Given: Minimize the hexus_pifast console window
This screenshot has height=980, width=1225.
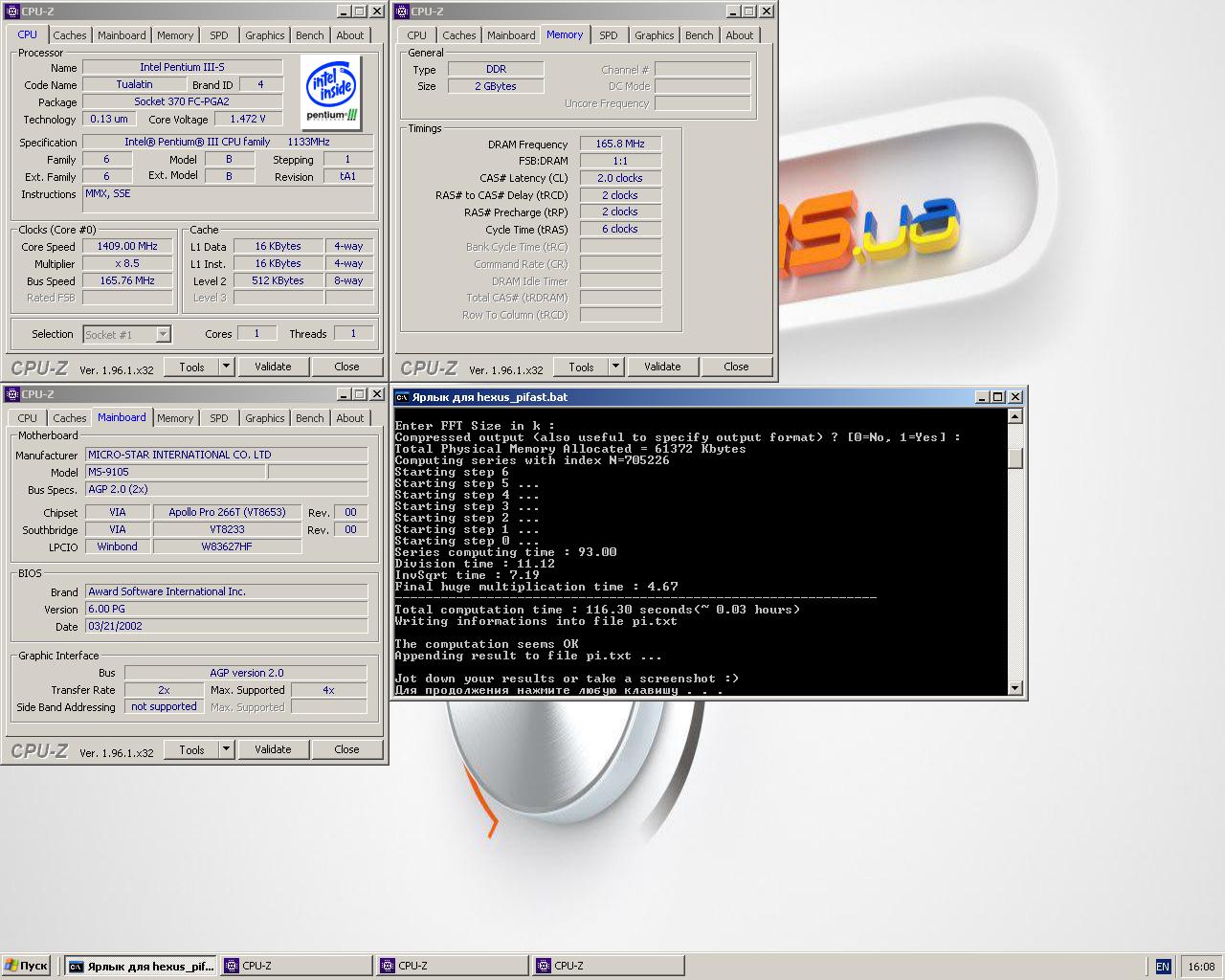Looking at the screenshot, I should 983,397.
